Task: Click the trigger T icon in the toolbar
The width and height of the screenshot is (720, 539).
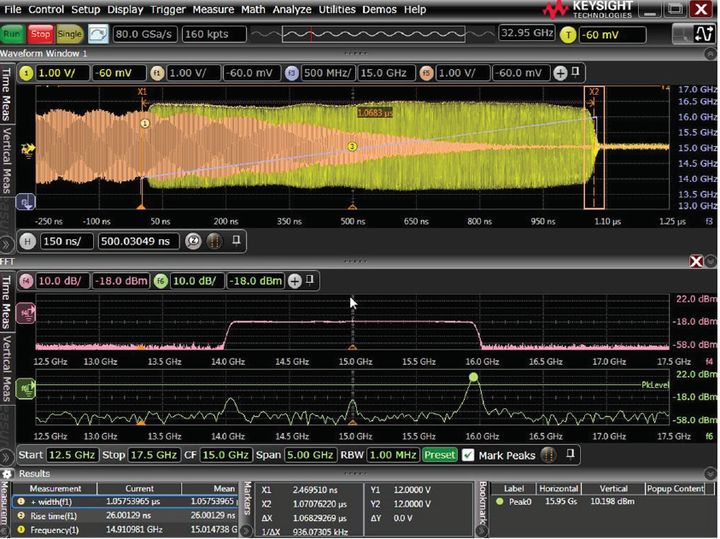Action: [x=570, y=33]
